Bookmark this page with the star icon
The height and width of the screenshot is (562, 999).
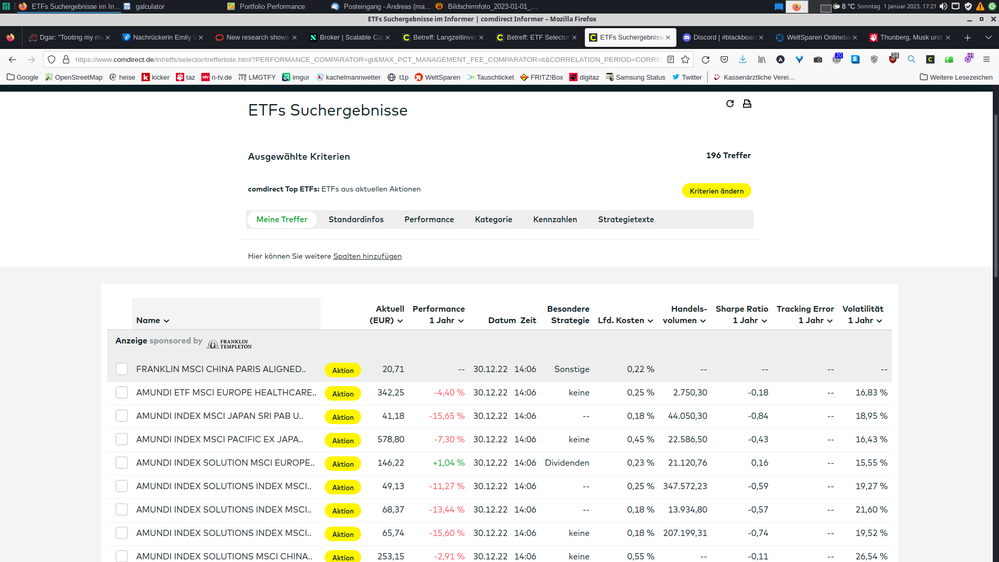coord(685,59)
